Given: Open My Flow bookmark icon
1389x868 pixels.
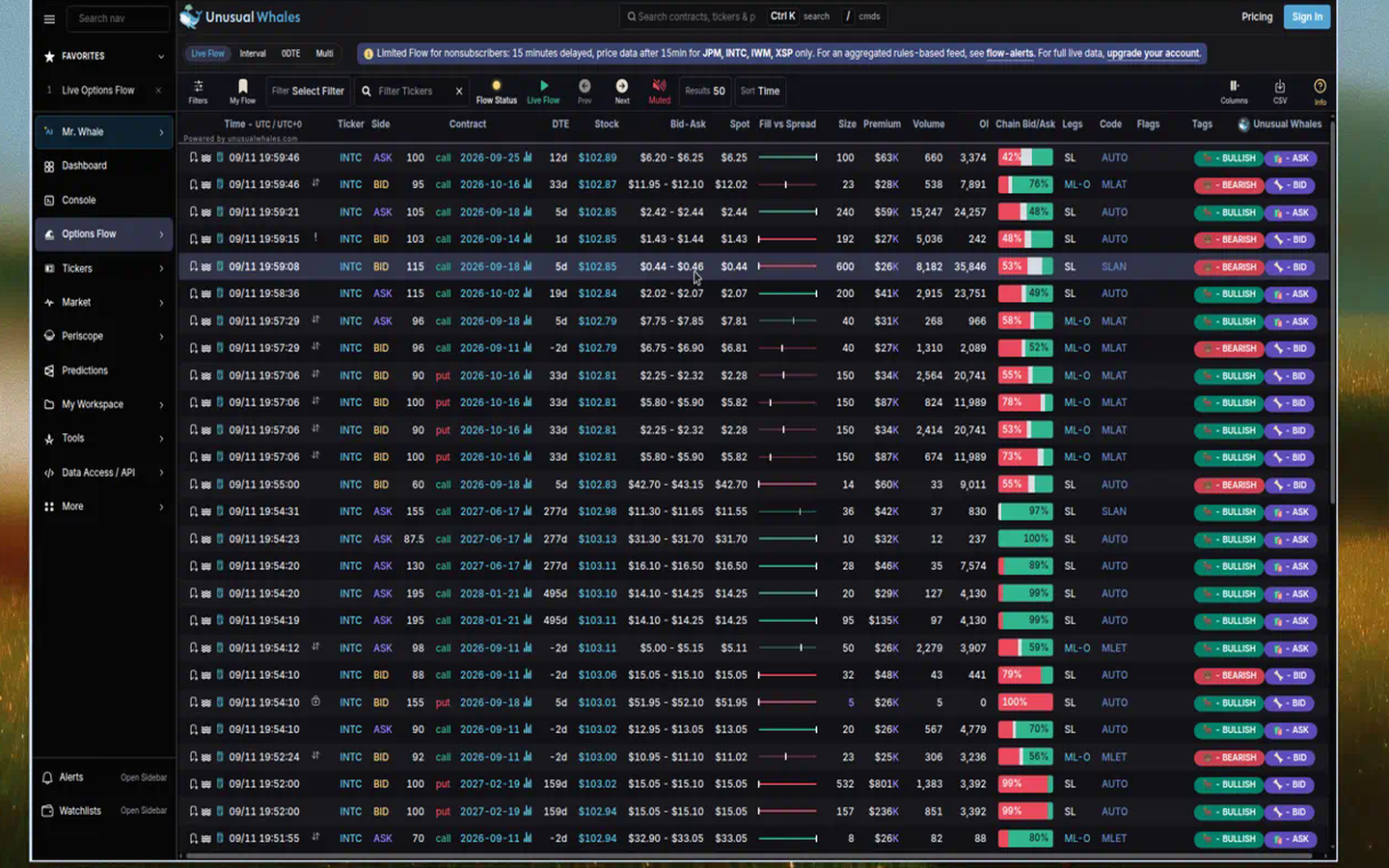Looking at the screenshot, I should coord(242,91).
